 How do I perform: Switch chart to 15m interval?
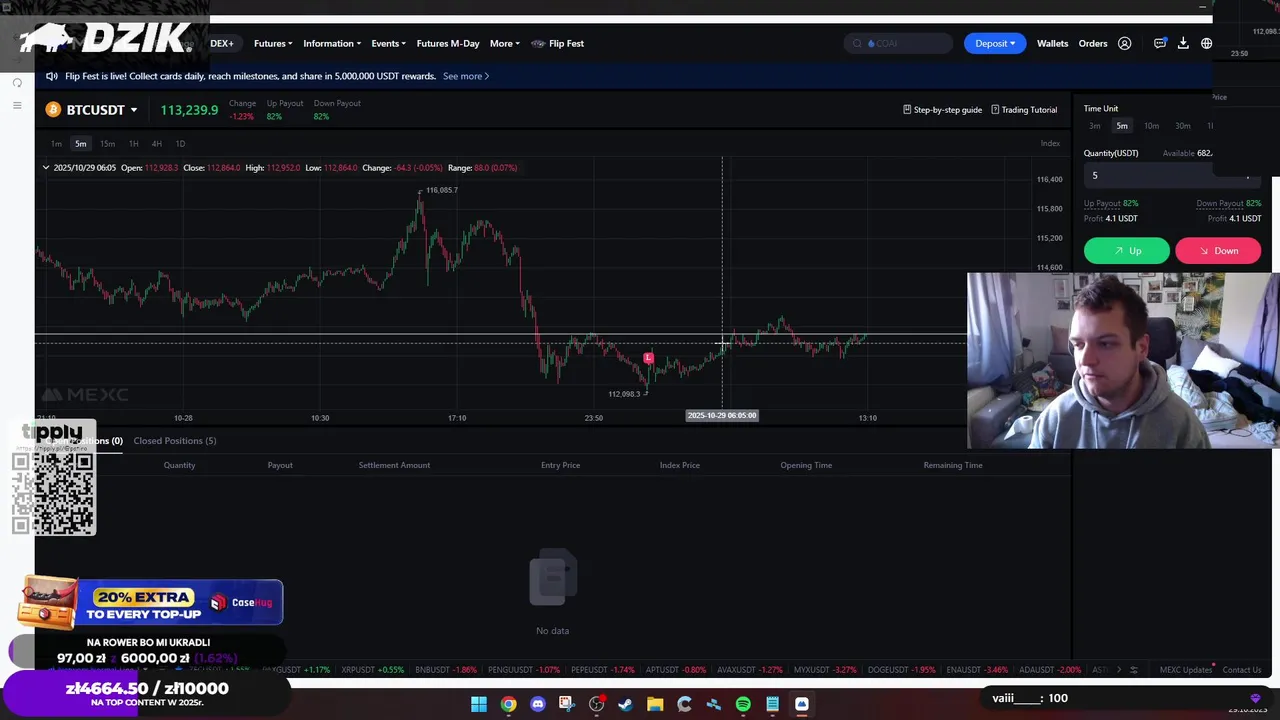pyautogui.click(x=107, y=144)
